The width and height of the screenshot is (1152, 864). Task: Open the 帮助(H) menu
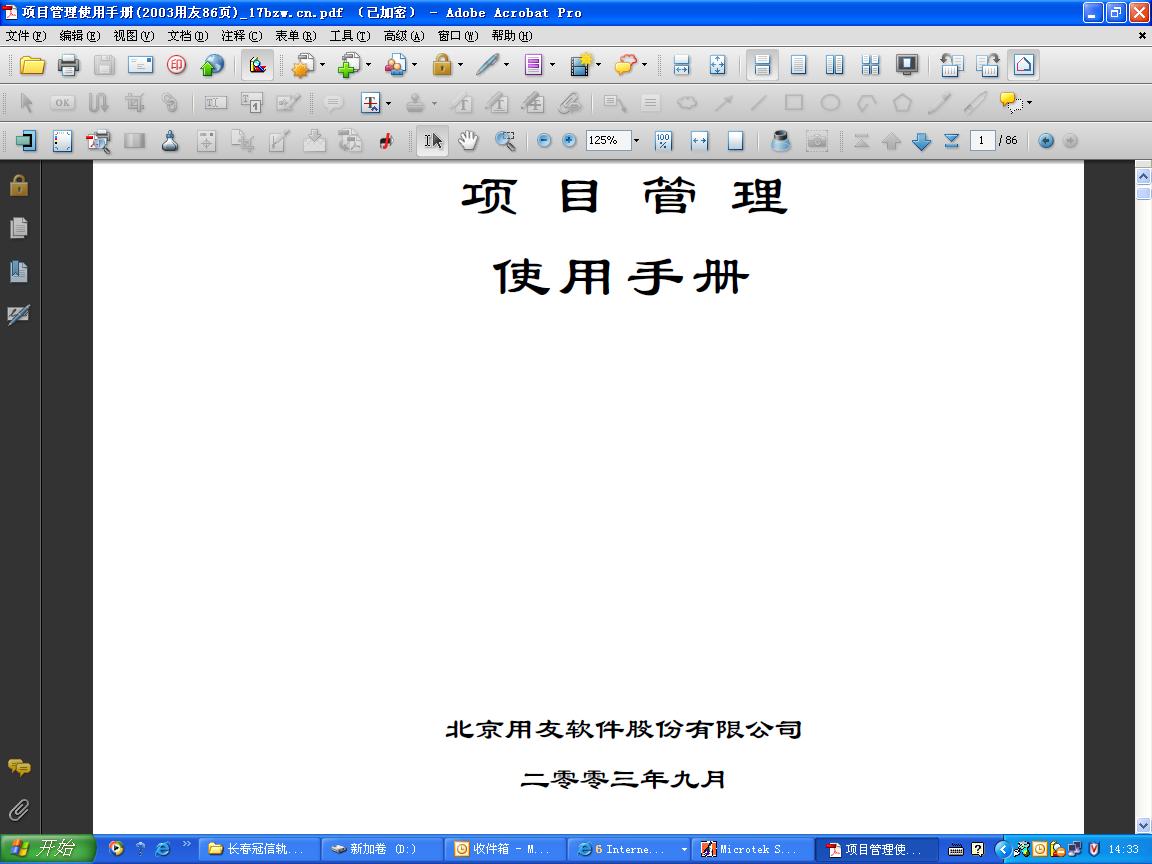click(x=512, y=36)
